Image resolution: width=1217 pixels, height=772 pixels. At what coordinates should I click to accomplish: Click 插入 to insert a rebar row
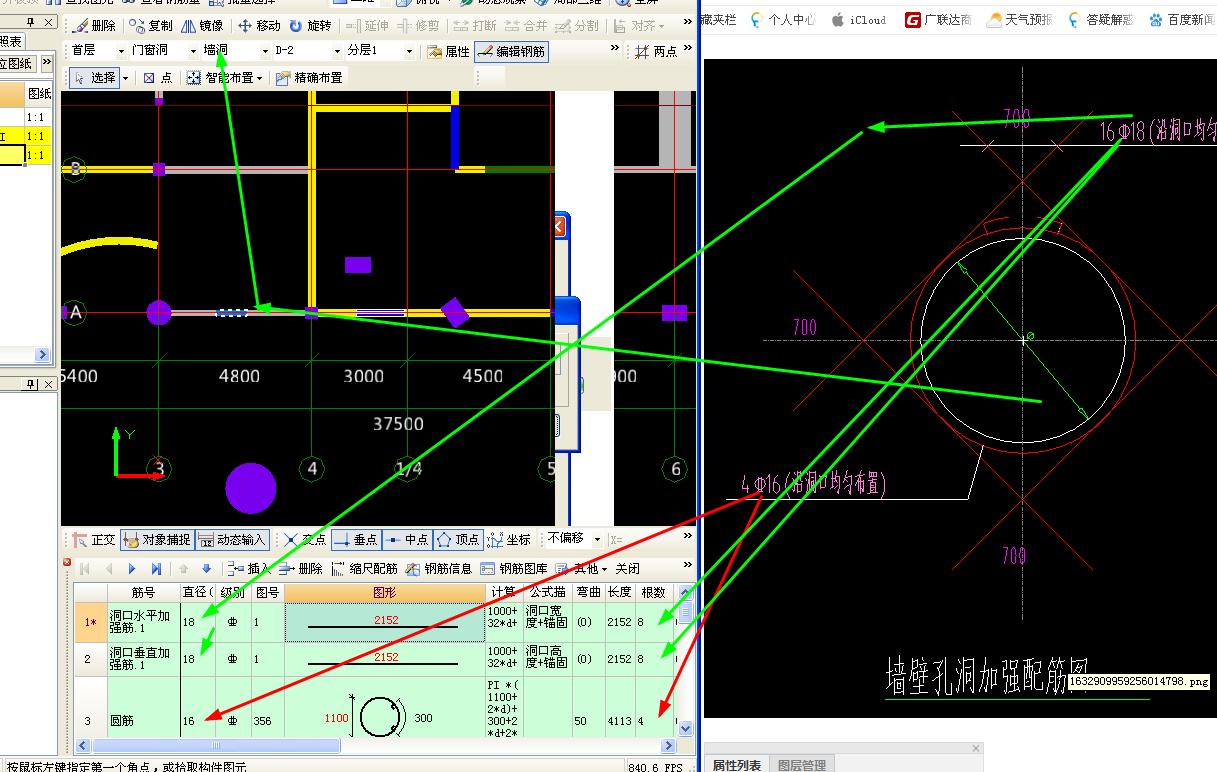[249, 568]
